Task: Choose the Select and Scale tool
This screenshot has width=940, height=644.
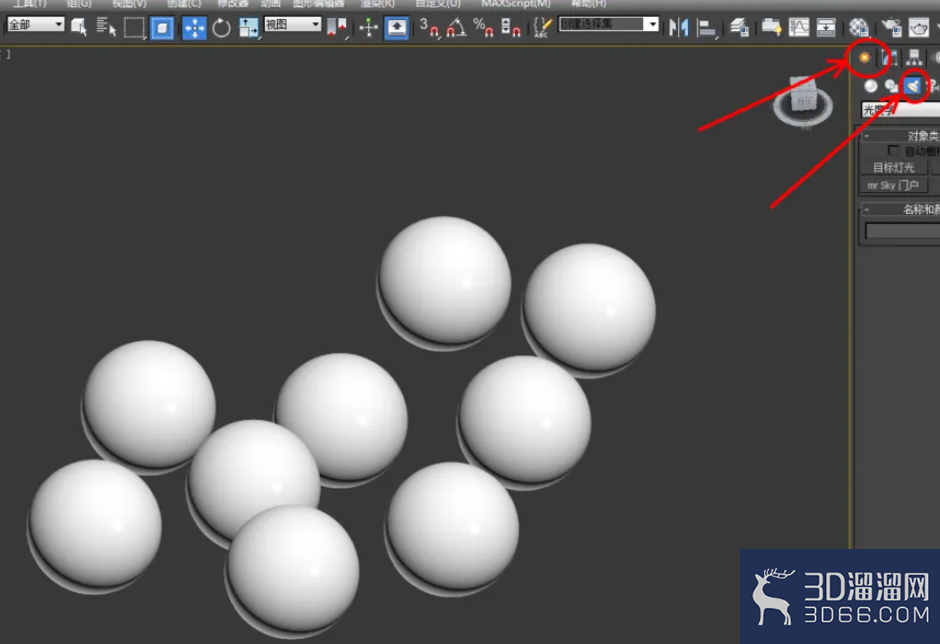Action: click(x=248, y=28)
